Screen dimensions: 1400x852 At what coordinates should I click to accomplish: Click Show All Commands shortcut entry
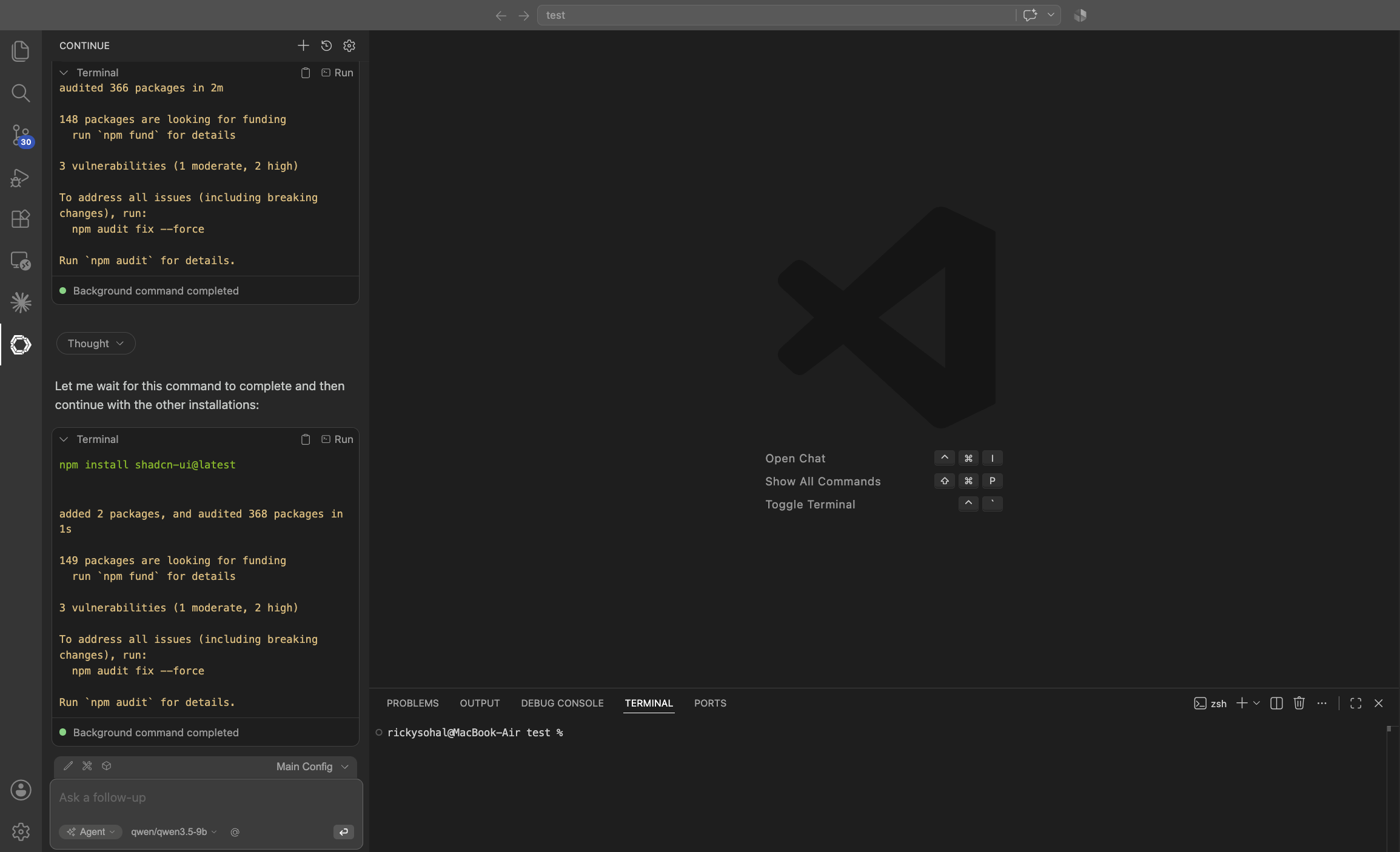coord(823,482)
